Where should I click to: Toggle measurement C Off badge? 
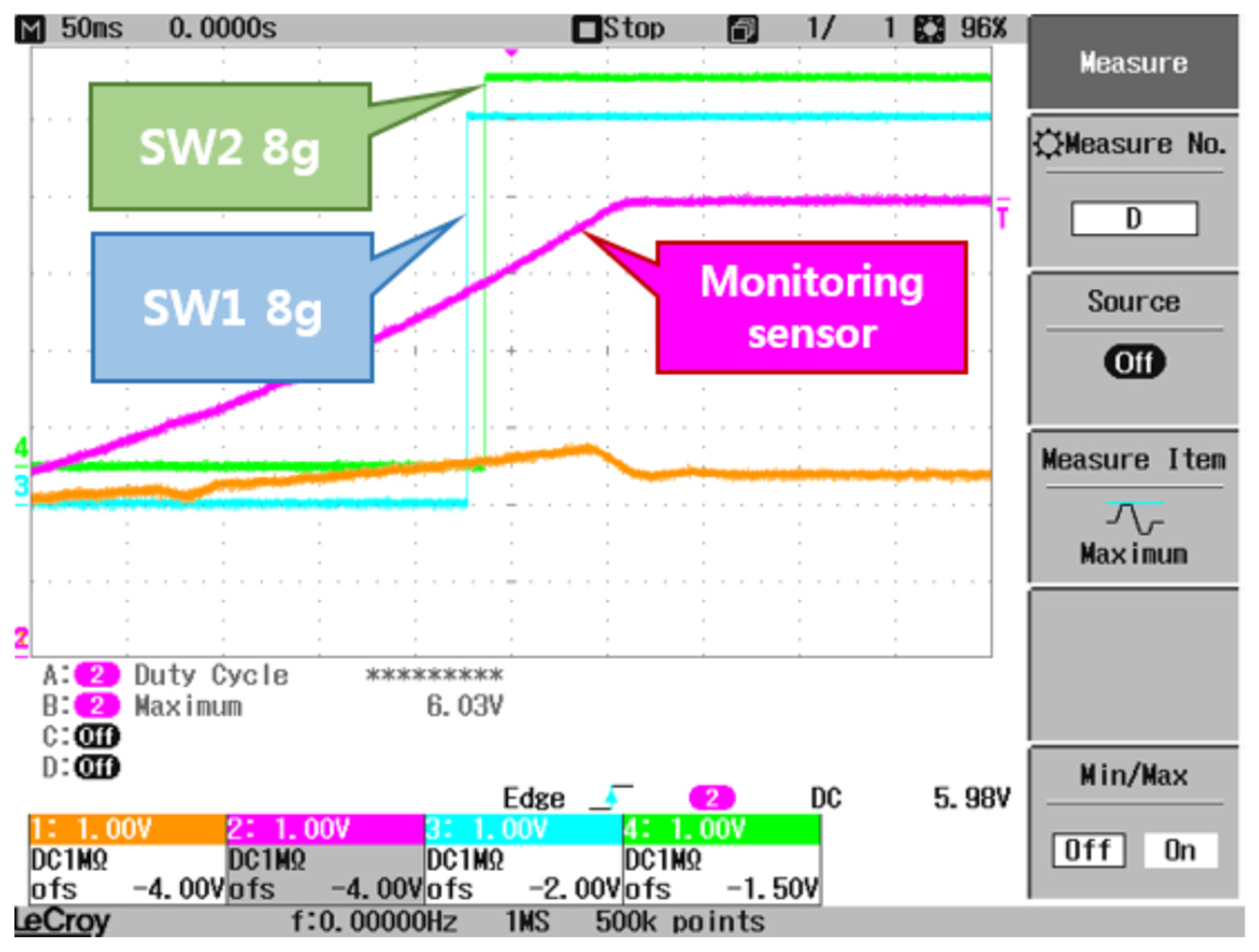click(97, 736)
